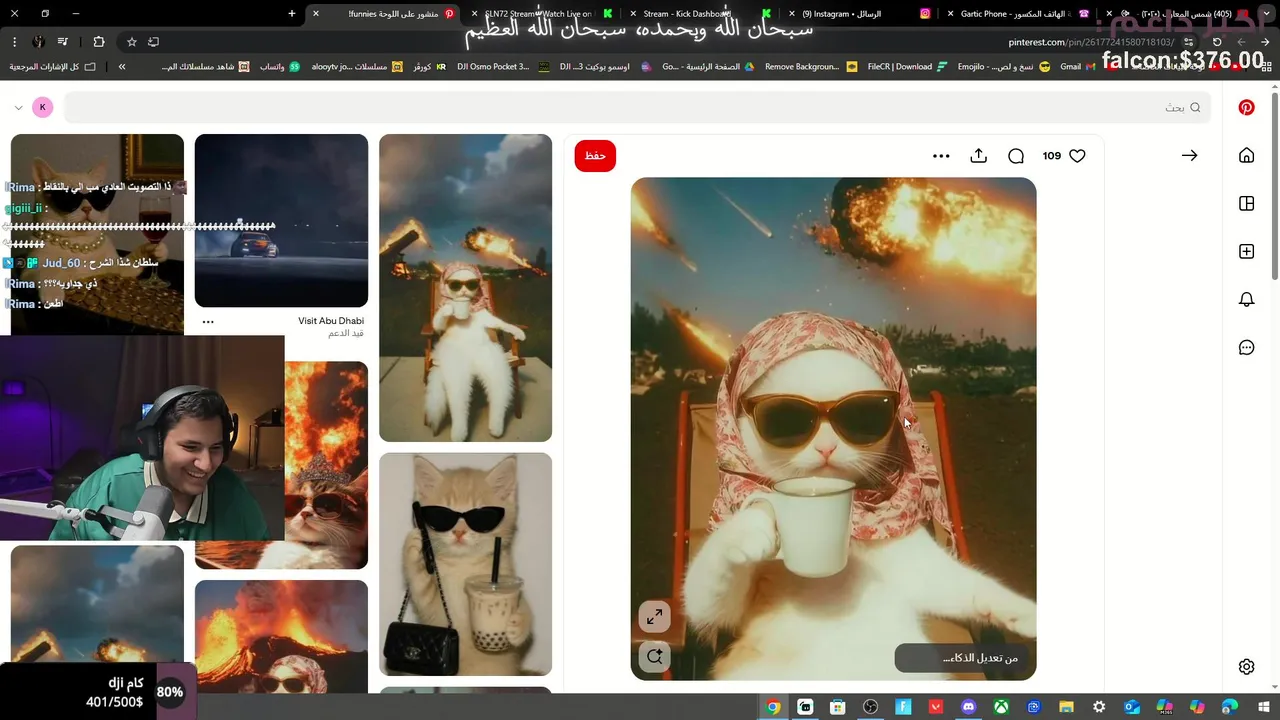Click the page vertical scrollbar
Screen dimensions: 1280x720
click(1274, 185)
